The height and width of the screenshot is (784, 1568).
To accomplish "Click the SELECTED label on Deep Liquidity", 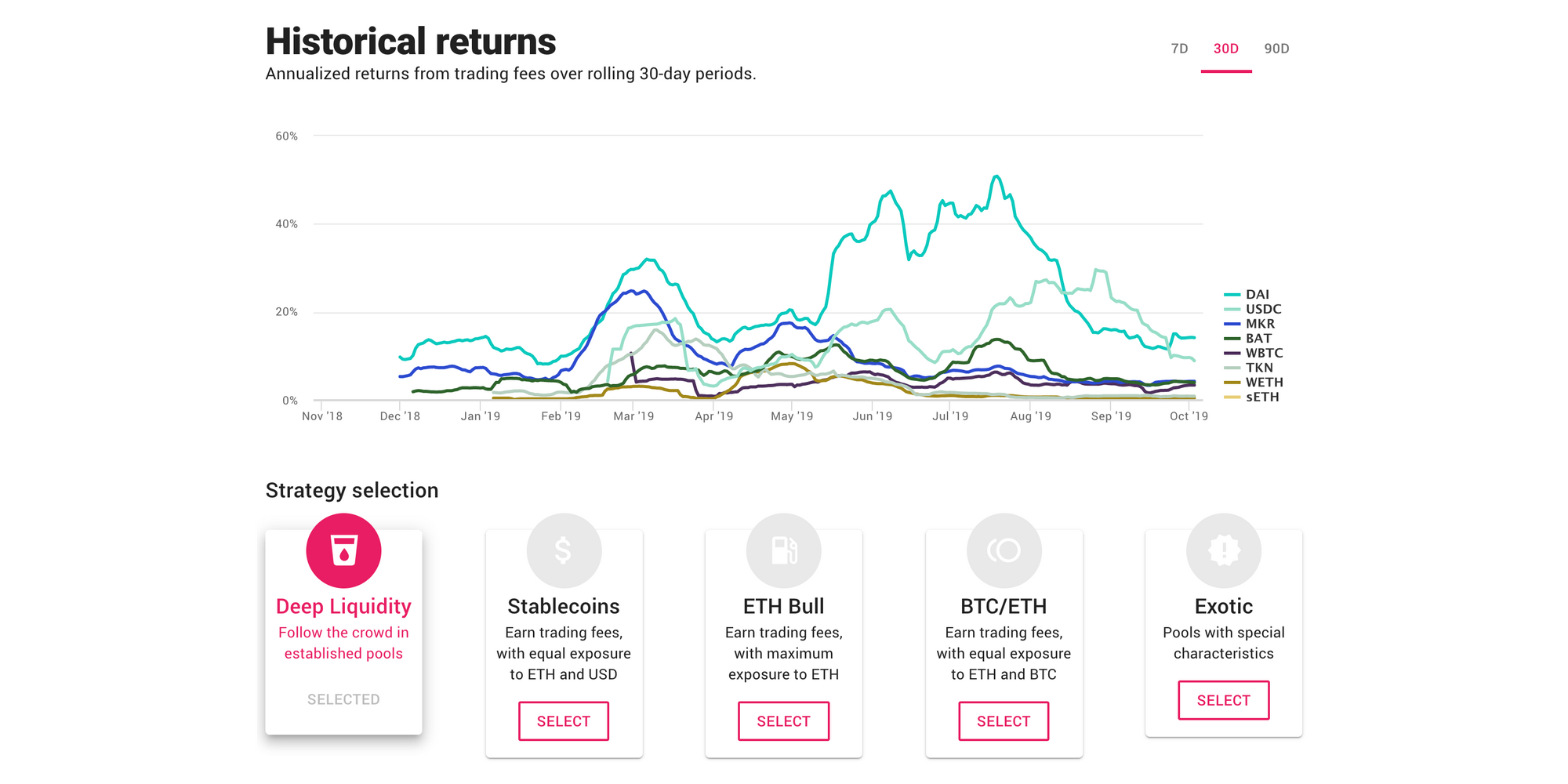I will (343, 699).
